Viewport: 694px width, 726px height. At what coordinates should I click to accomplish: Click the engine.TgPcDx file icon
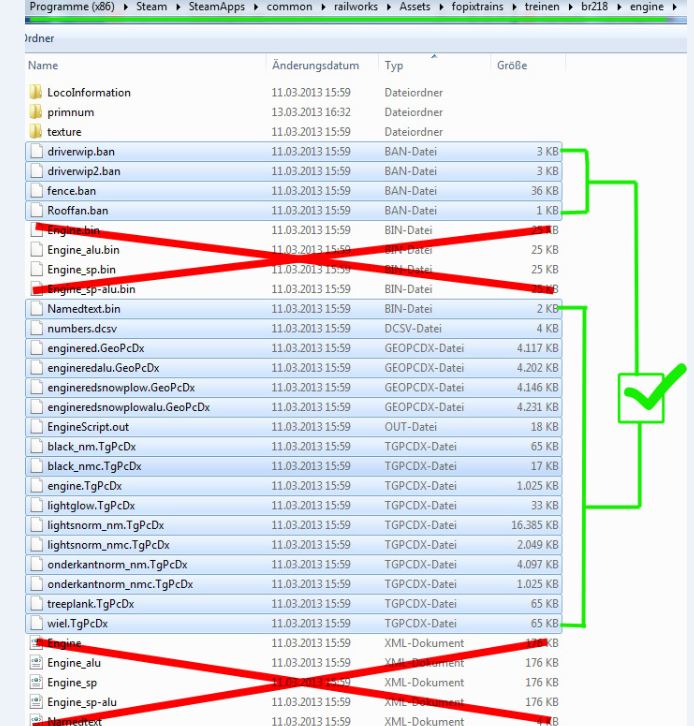click(x=37, y=486)
